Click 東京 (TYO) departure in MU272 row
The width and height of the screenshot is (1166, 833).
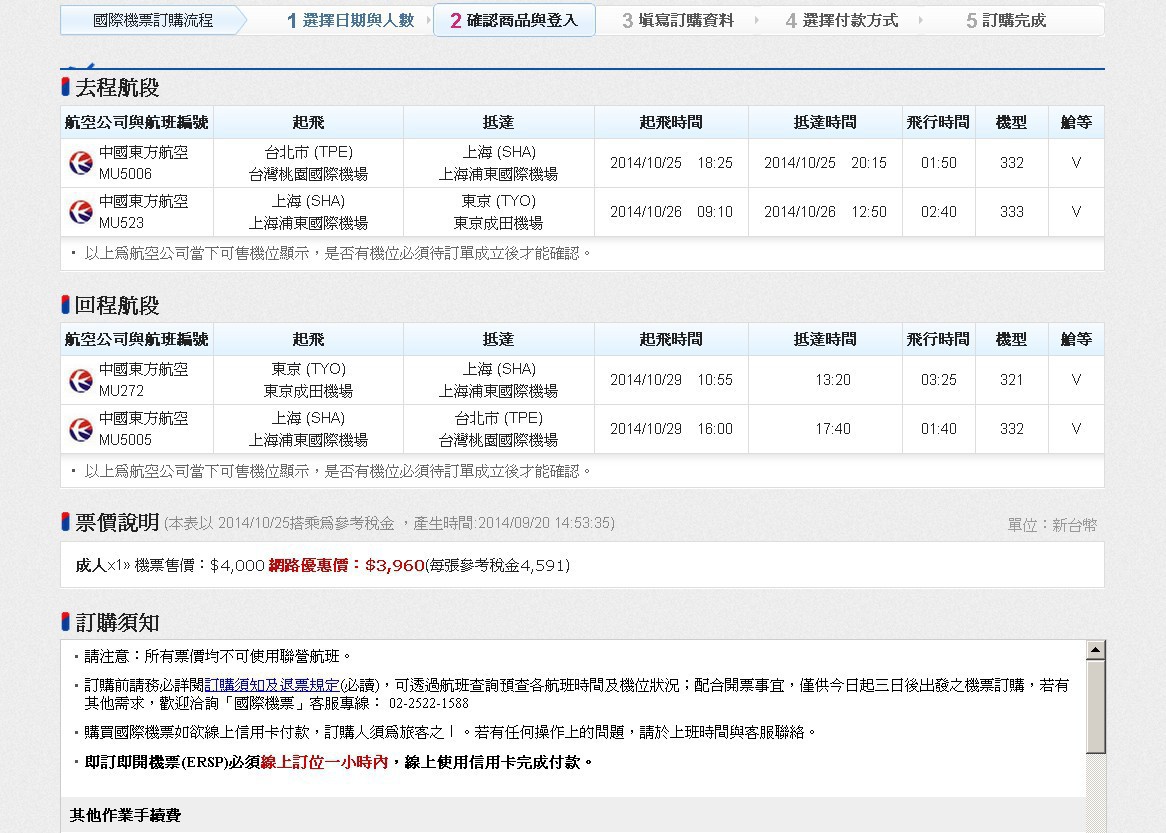tap(309, 369)
